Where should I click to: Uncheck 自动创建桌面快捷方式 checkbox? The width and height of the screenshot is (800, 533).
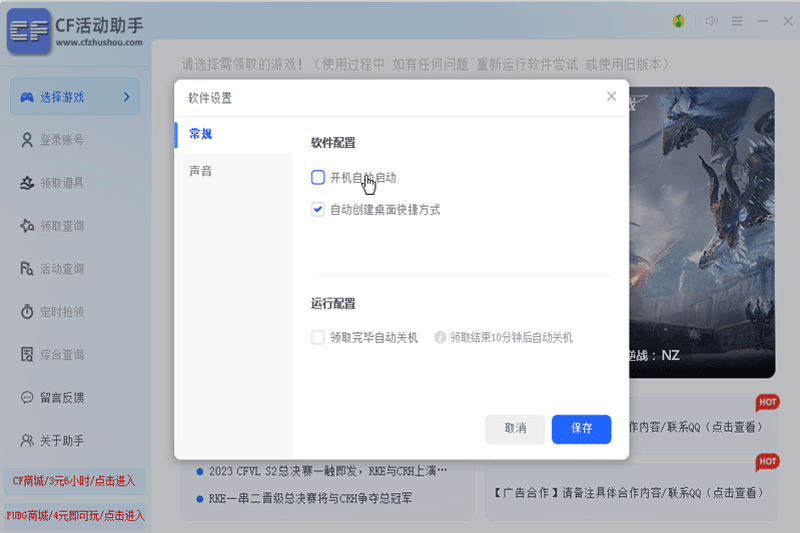(318, 209)
